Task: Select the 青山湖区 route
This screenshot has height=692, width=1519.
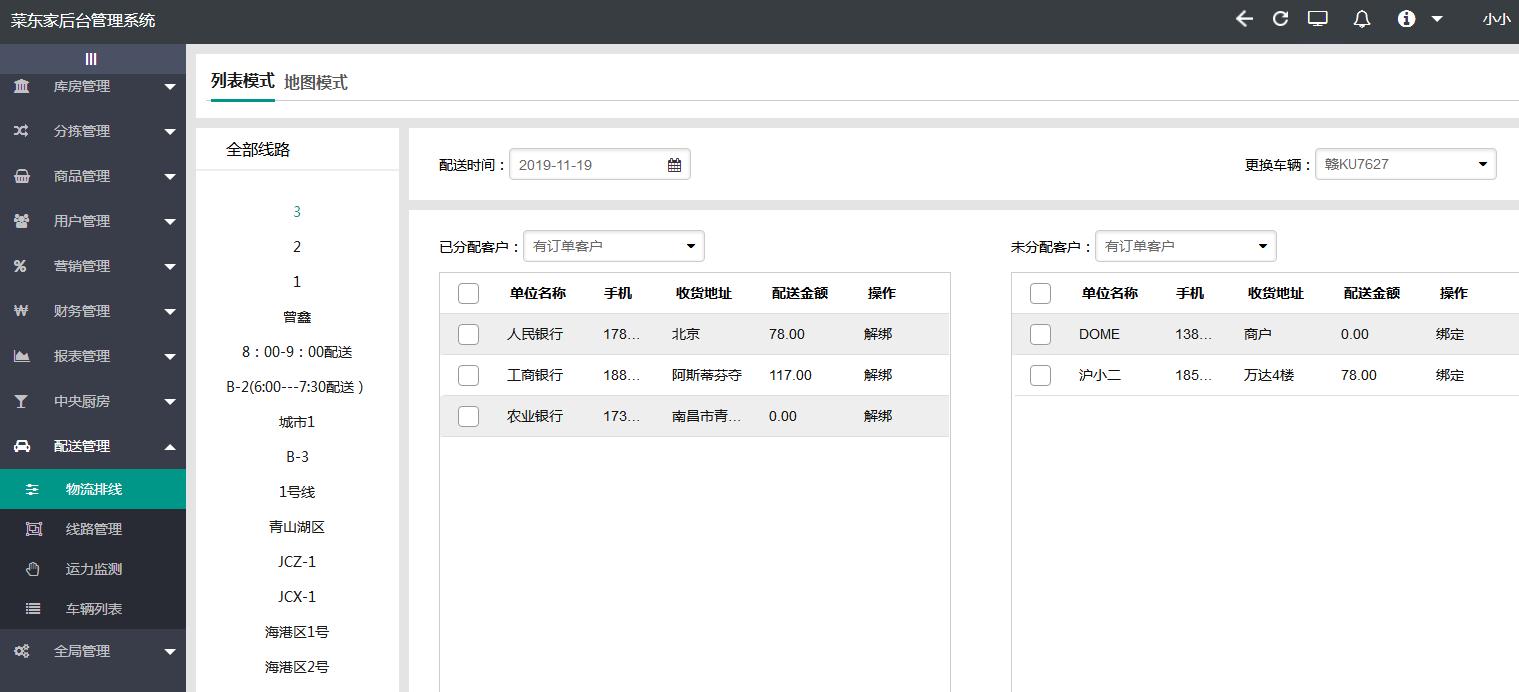Action: click(x=297, y=527)
